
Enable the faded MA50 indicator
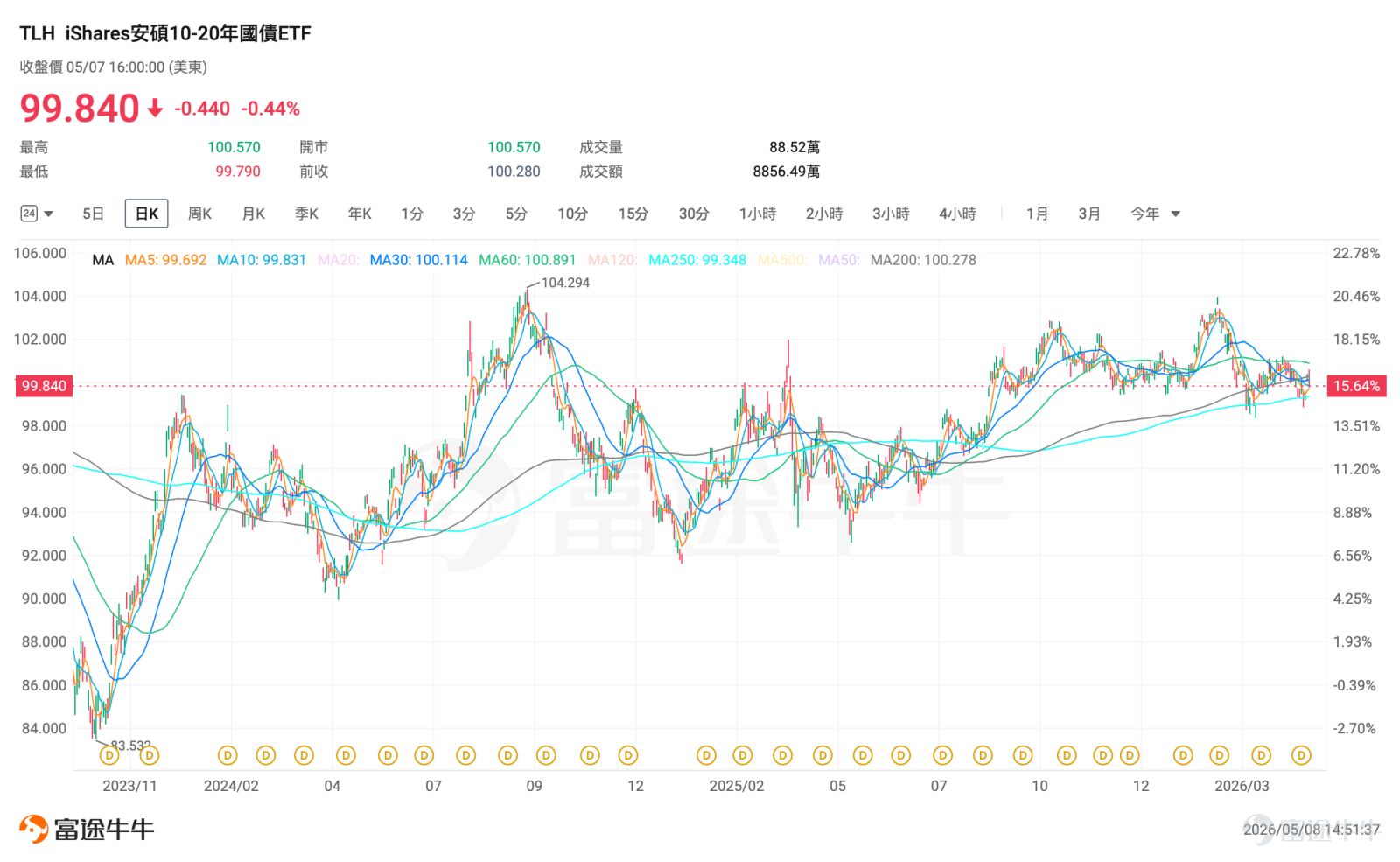tap(839, 260)
